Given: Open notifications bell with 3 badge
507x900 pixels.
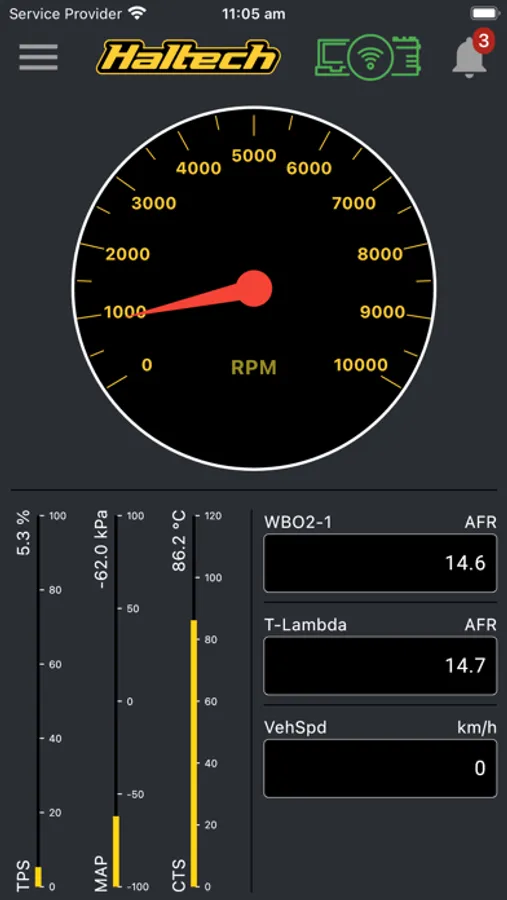Looking at the screenshot, I should tap(473, 55).
